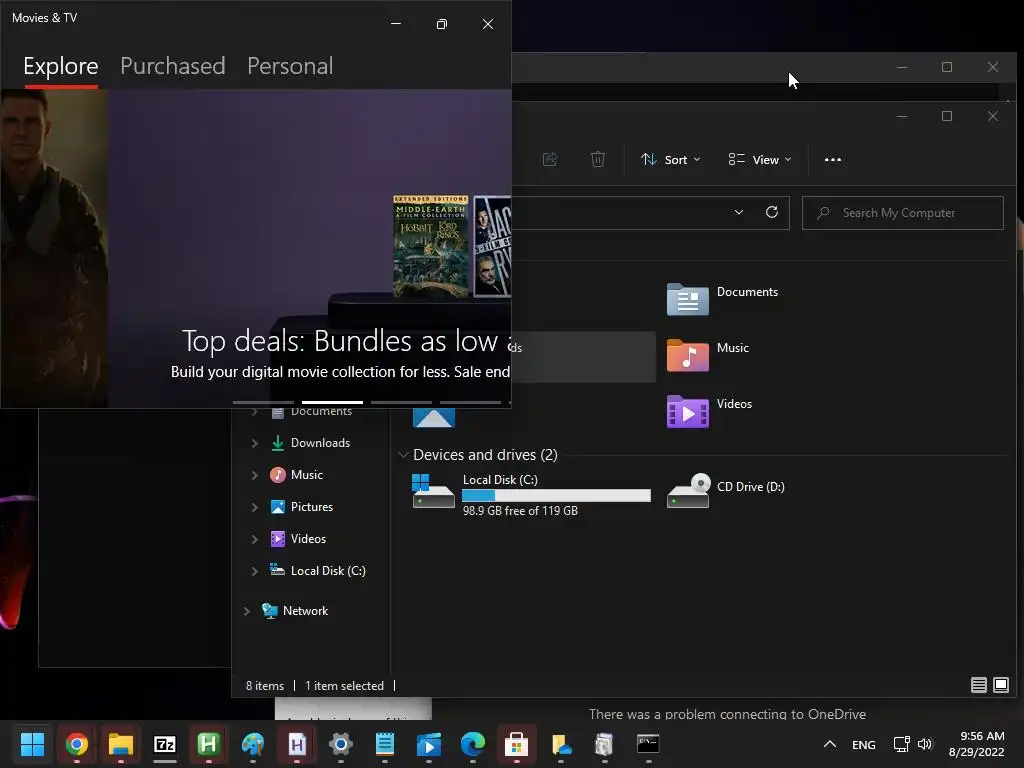The width and height of the screenshot is (1024, 768).
Task: Expand the Network tree node
Action: [247, 611]
